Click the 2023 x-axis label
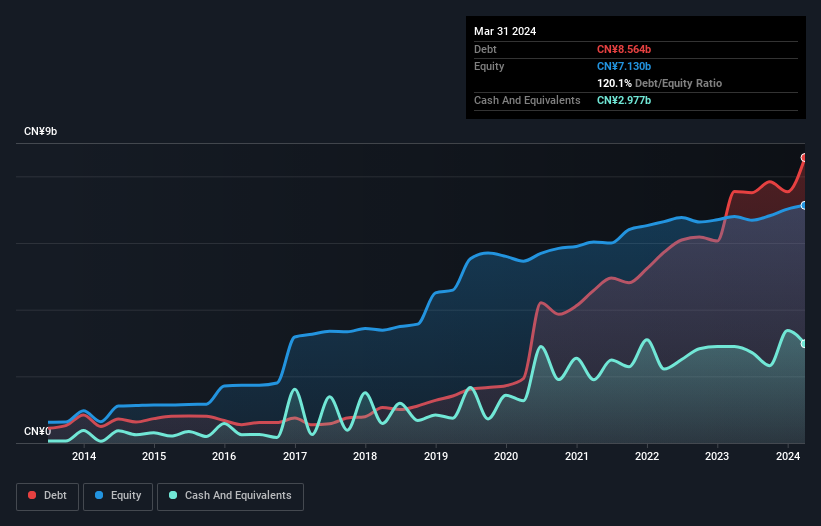The width and height of the screenshot is (821, 526). (x=717, y=456)
